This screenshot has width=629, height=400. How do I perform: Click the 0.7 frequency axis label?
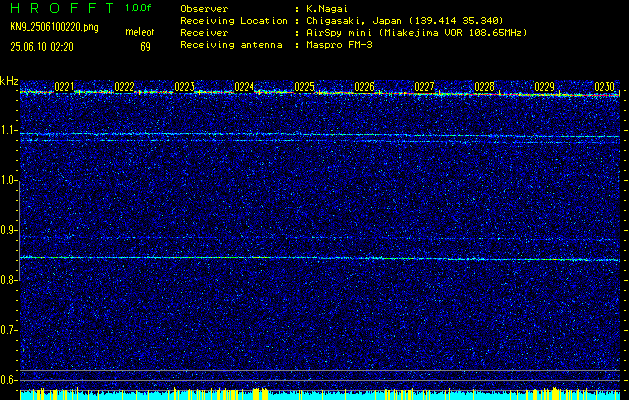click(x=8, y=330)
